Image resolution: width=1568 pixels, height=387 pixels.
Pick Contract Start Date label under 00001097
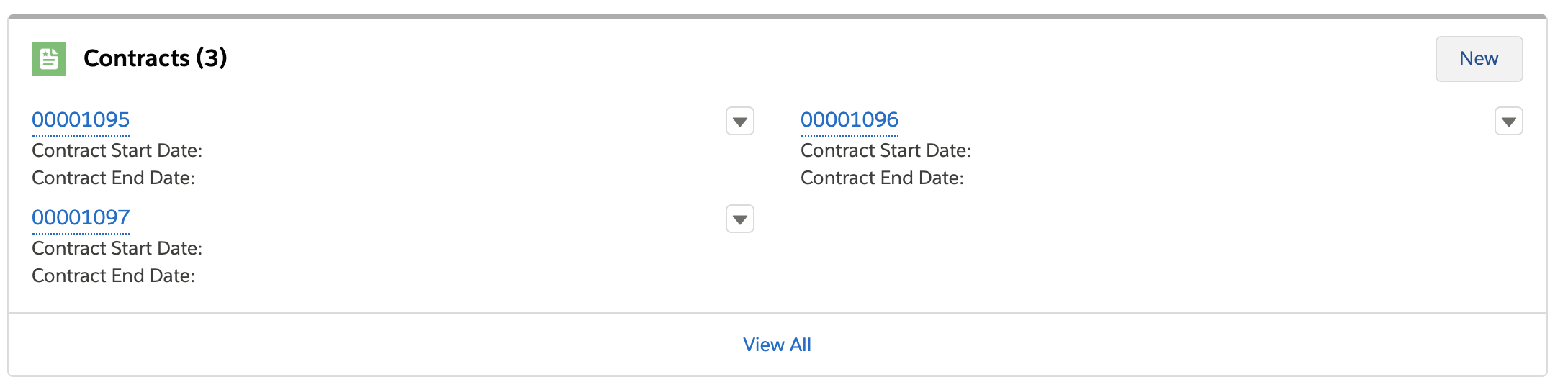pyautogui.click(x=117, y=248)
